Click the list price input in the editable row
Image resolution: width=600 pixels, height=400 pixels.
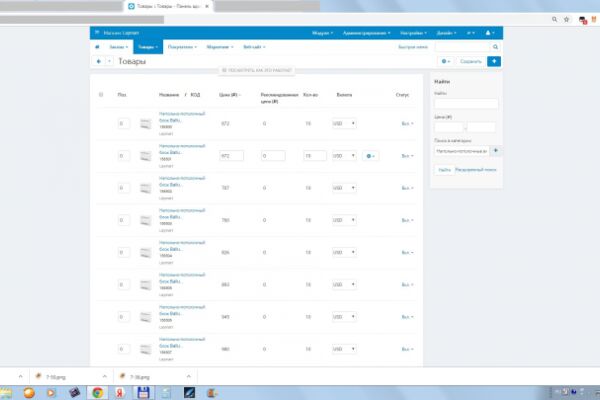273,156
